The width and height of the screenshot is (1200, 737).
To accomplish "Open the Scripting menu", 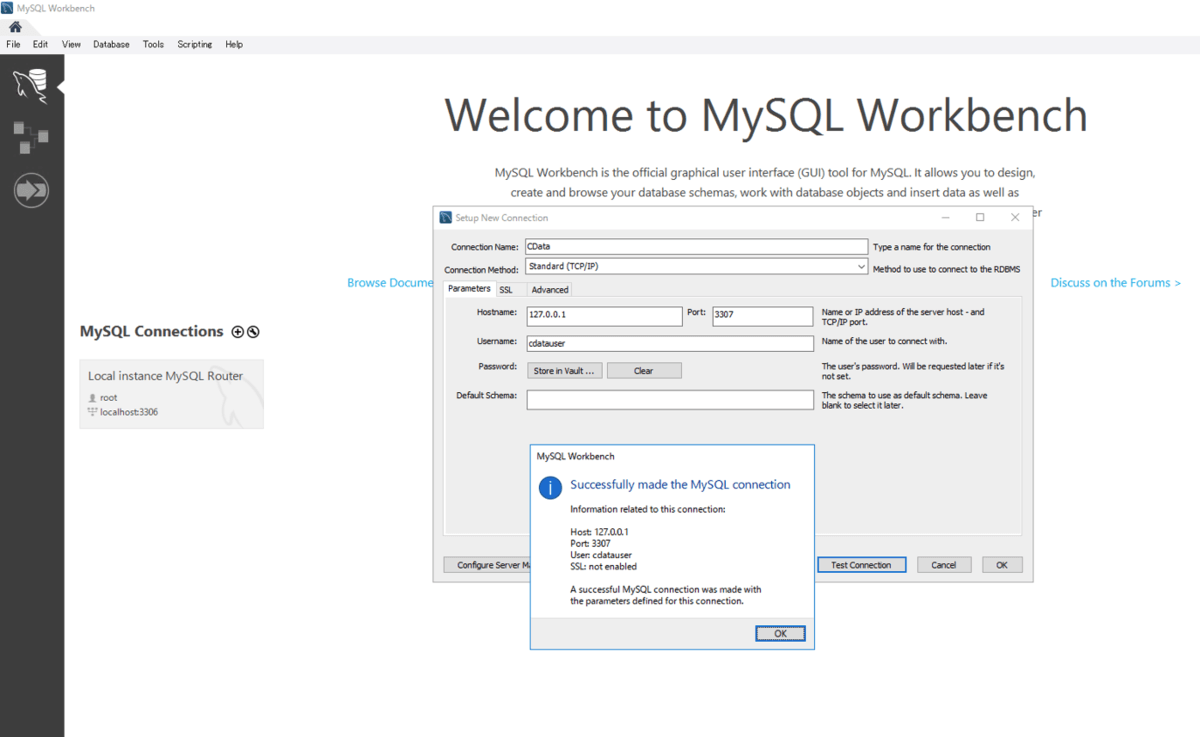I will click(194, 44).
